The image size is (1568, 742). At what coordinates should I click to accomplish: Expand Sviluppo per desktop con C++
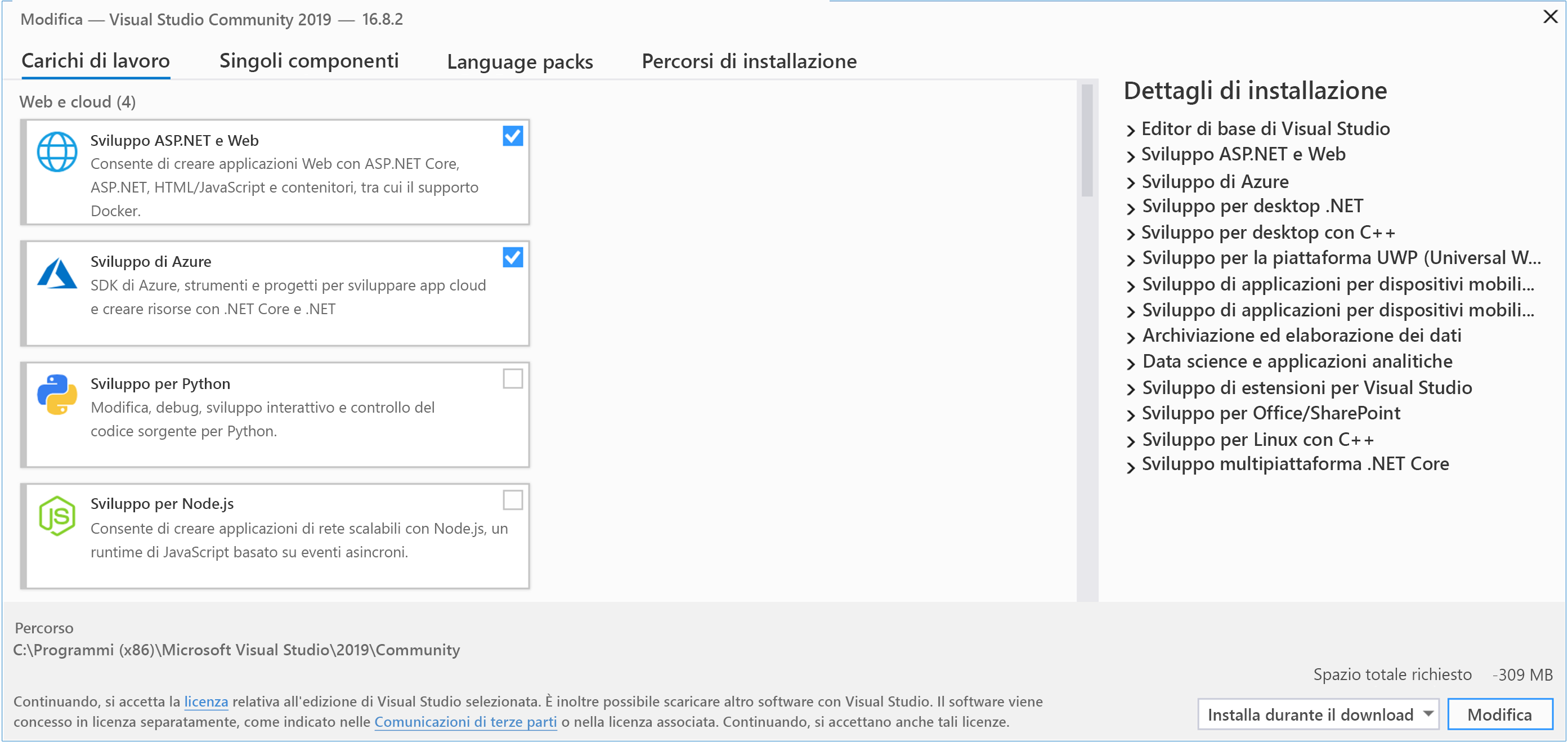coord(1130,234)
